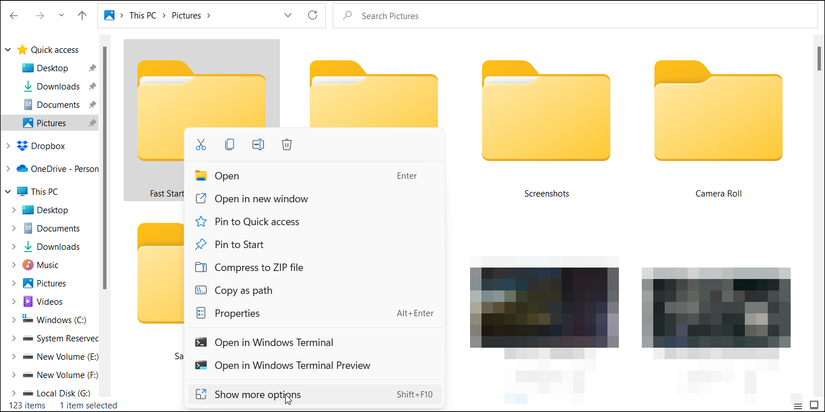Open OneDrive - Personal in sidebar
The width and height of the screenshot is (825, 412).
[65, 169]
